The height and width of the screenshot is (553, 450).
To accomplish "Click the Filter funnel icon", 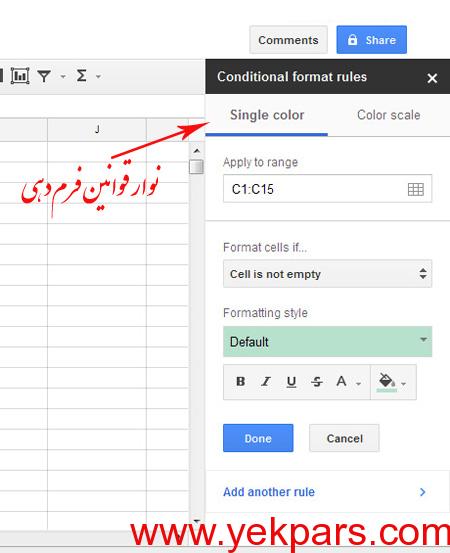I will click(x=44, y=76).
